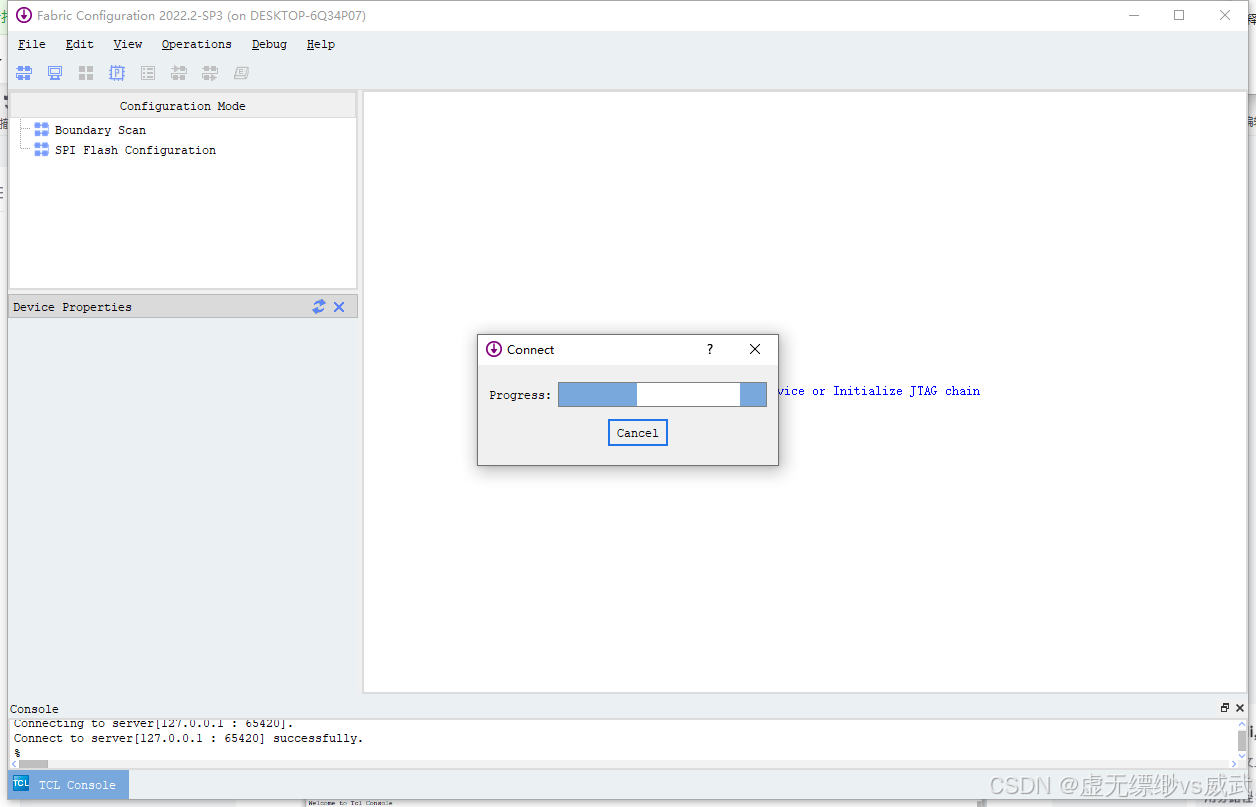The height and width of the screenshot is (807, 1256).
Task: Click the Configuration Mode panel header
Action: tap(183, 105)
